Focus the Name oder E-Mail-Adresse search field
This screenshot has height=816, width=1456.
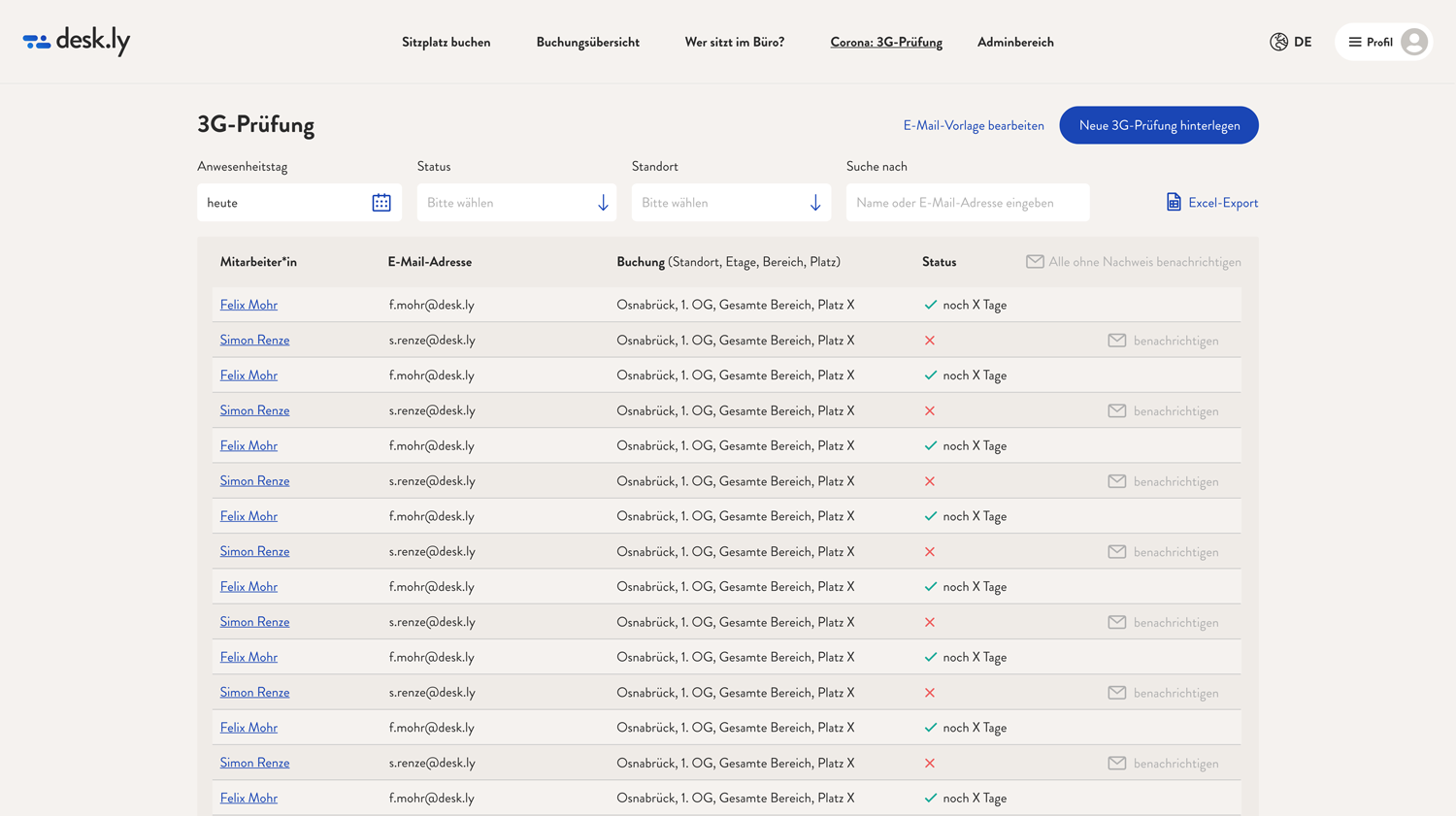pos(968,203)
